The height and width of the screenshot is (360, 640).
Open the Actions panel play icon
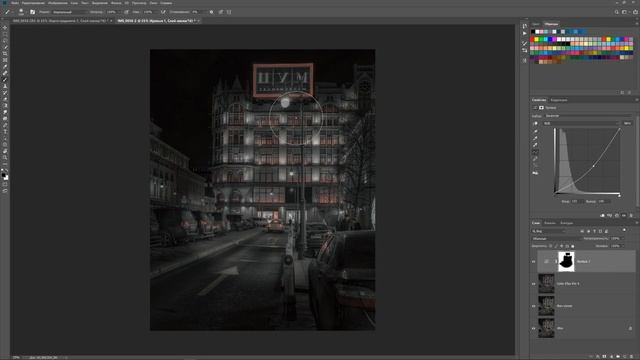[x=524, y=33]
